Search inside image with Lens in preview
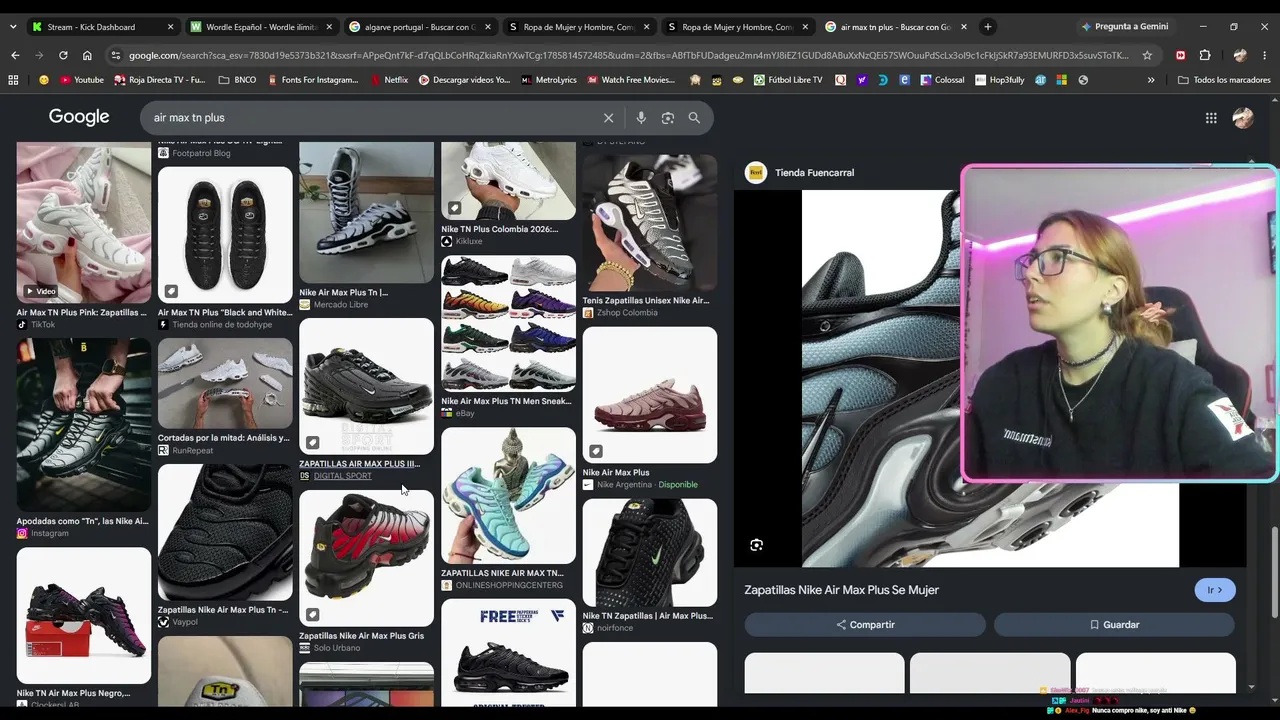This screenshot has width=1280, height=720. point(757,545)
